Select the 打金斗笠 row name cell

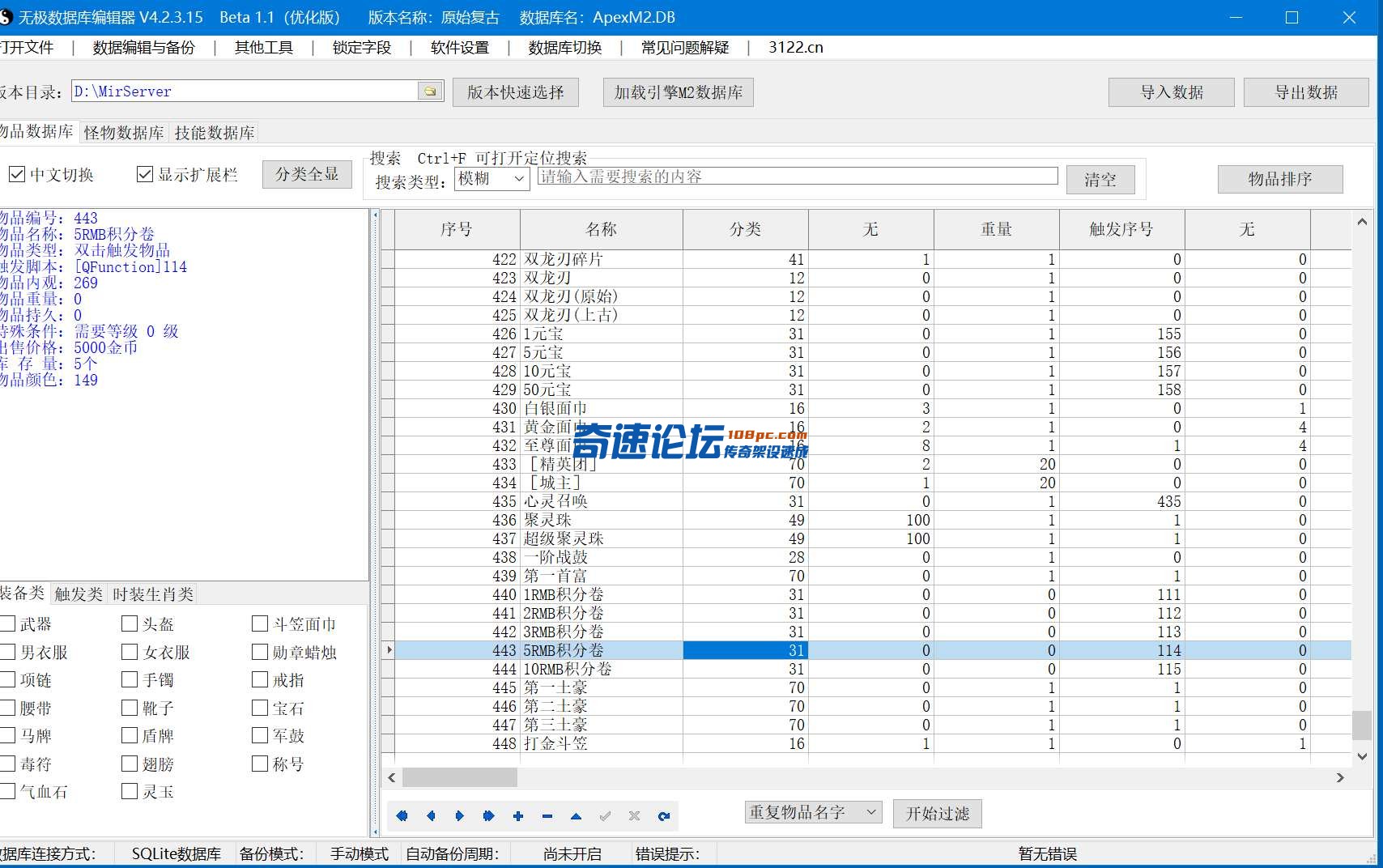click(602, 743)
